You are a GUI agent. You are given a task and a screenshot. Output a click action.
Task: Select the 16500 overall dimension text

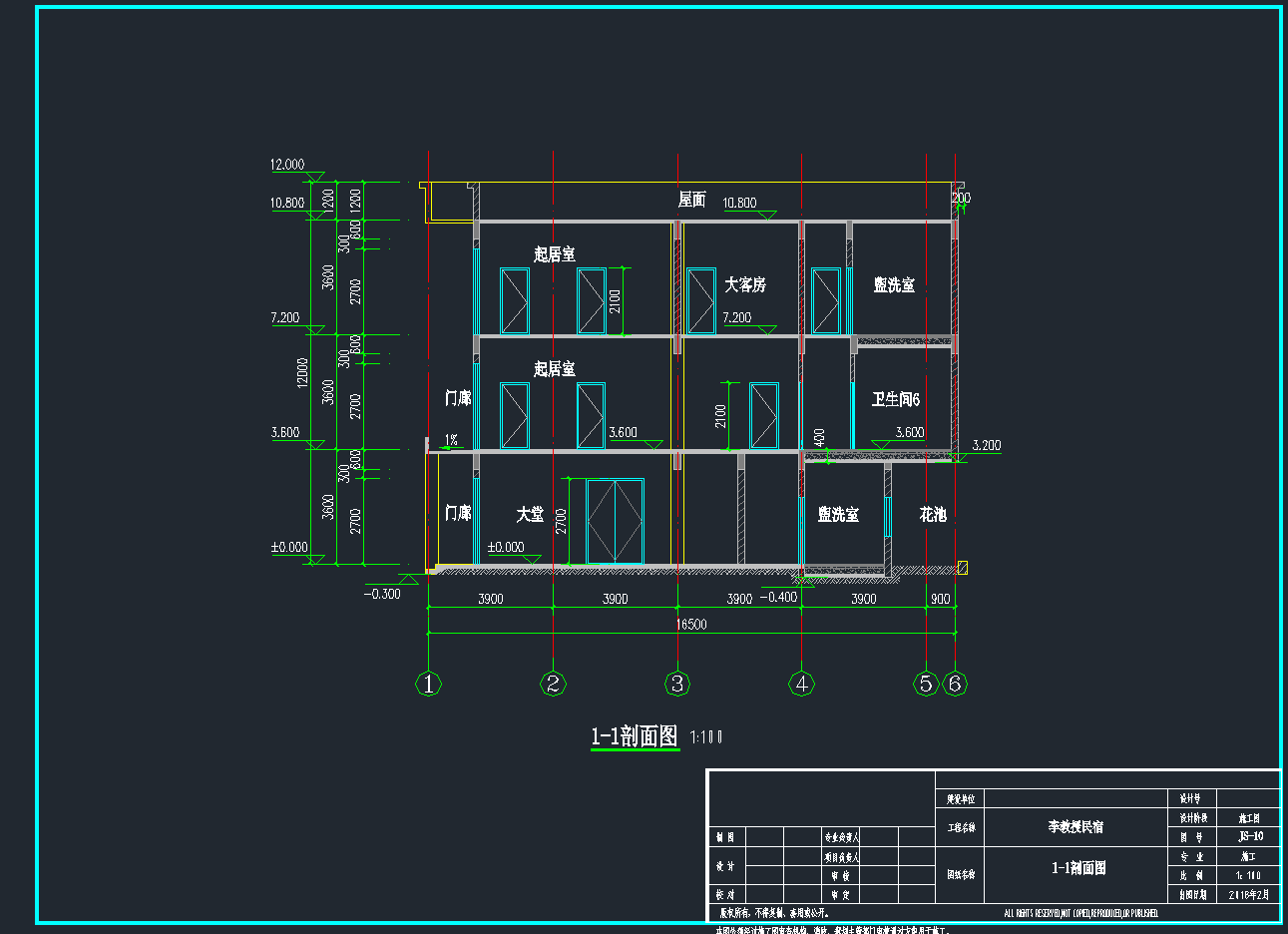[691, 625]
